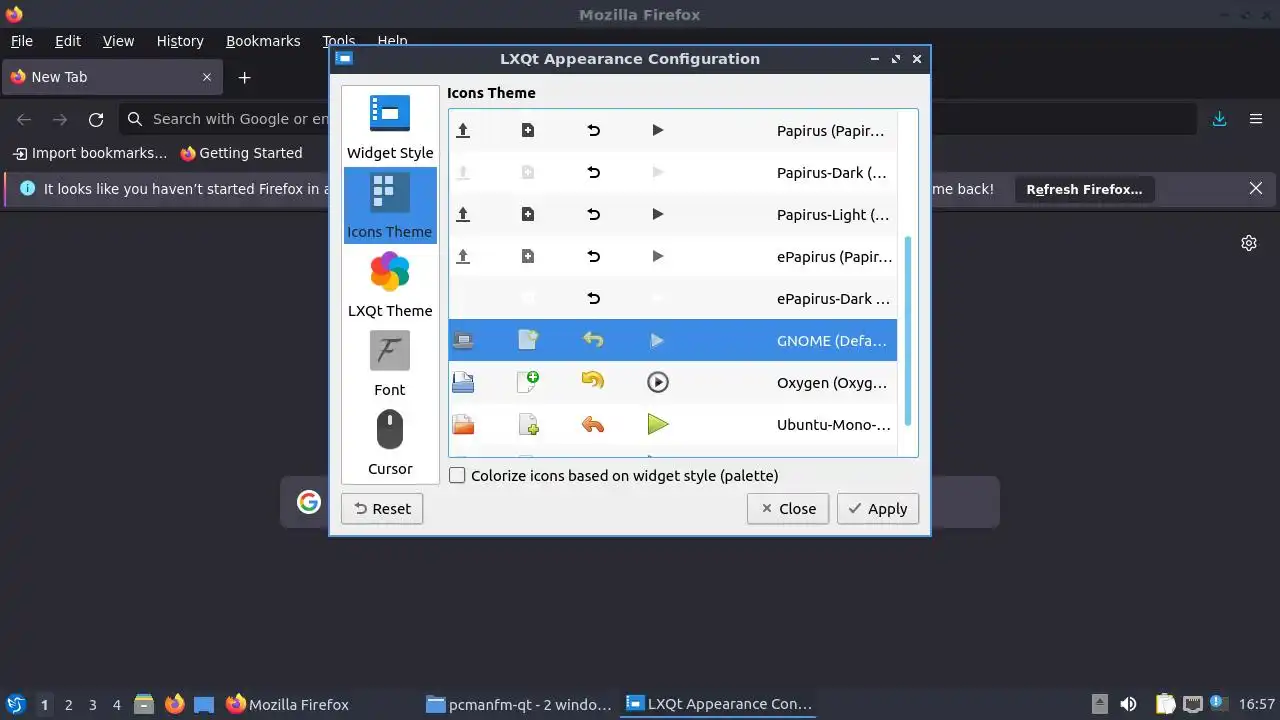Open Firefox History menu

[x=180, y=41]
